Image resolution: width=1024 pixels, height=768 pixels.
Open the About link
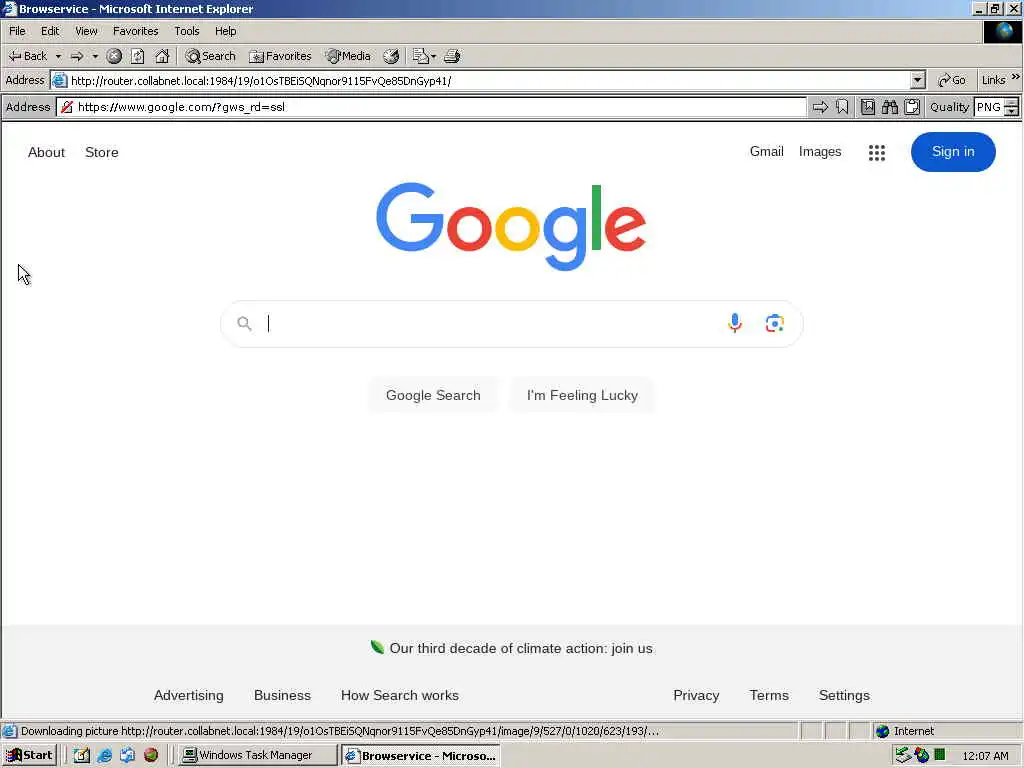pos(46,152)
